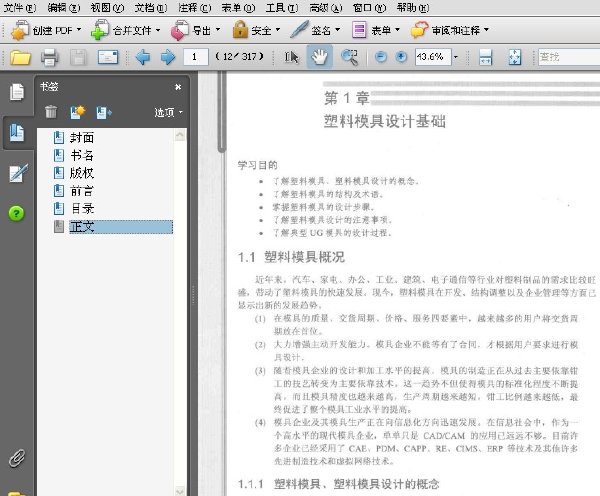Viewport: 600px width, 496px height.
Task: Open the 文档 menu
Action: pos(151,7)
